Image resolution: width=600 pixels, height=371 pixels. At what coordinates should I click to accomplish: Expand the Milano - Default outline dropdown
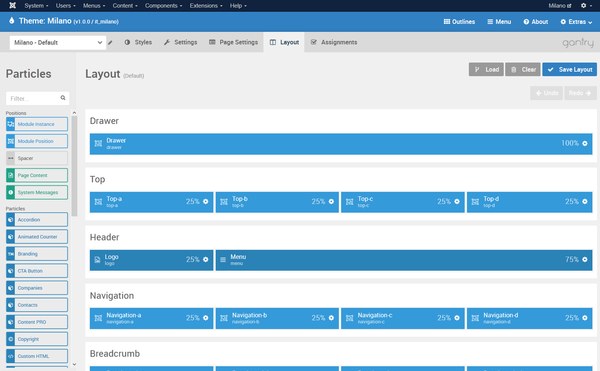[58, 42]
